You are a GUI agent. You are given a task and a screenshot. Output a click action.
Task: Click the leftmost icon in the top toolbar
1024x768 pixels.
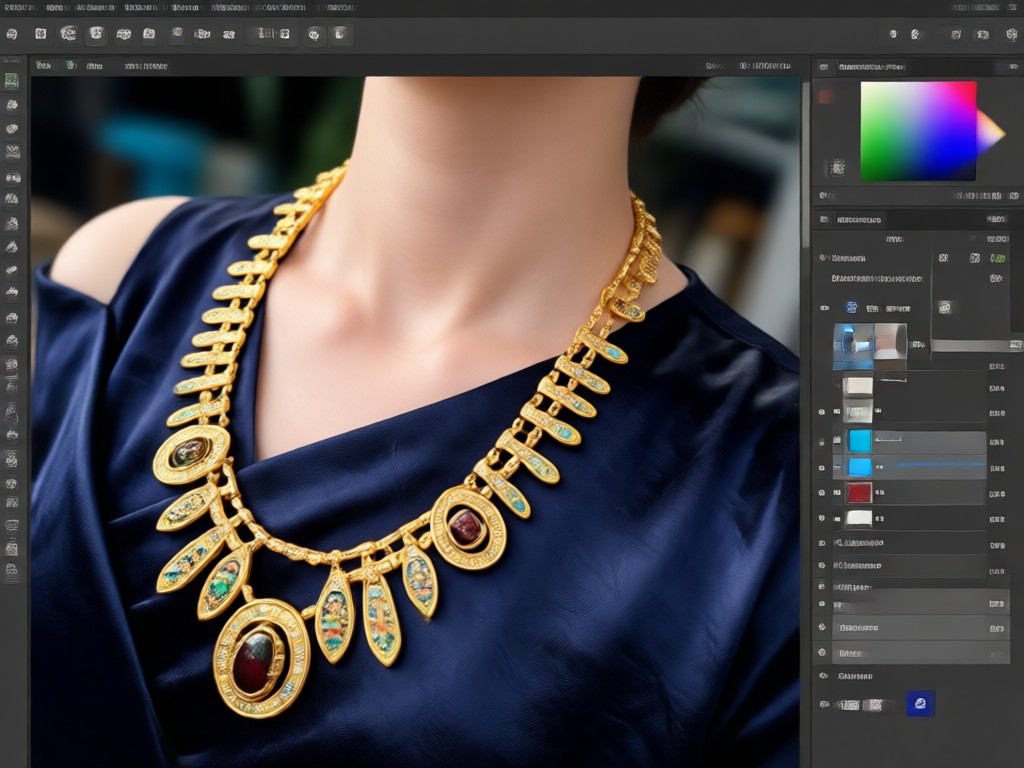tap(12, 34)
